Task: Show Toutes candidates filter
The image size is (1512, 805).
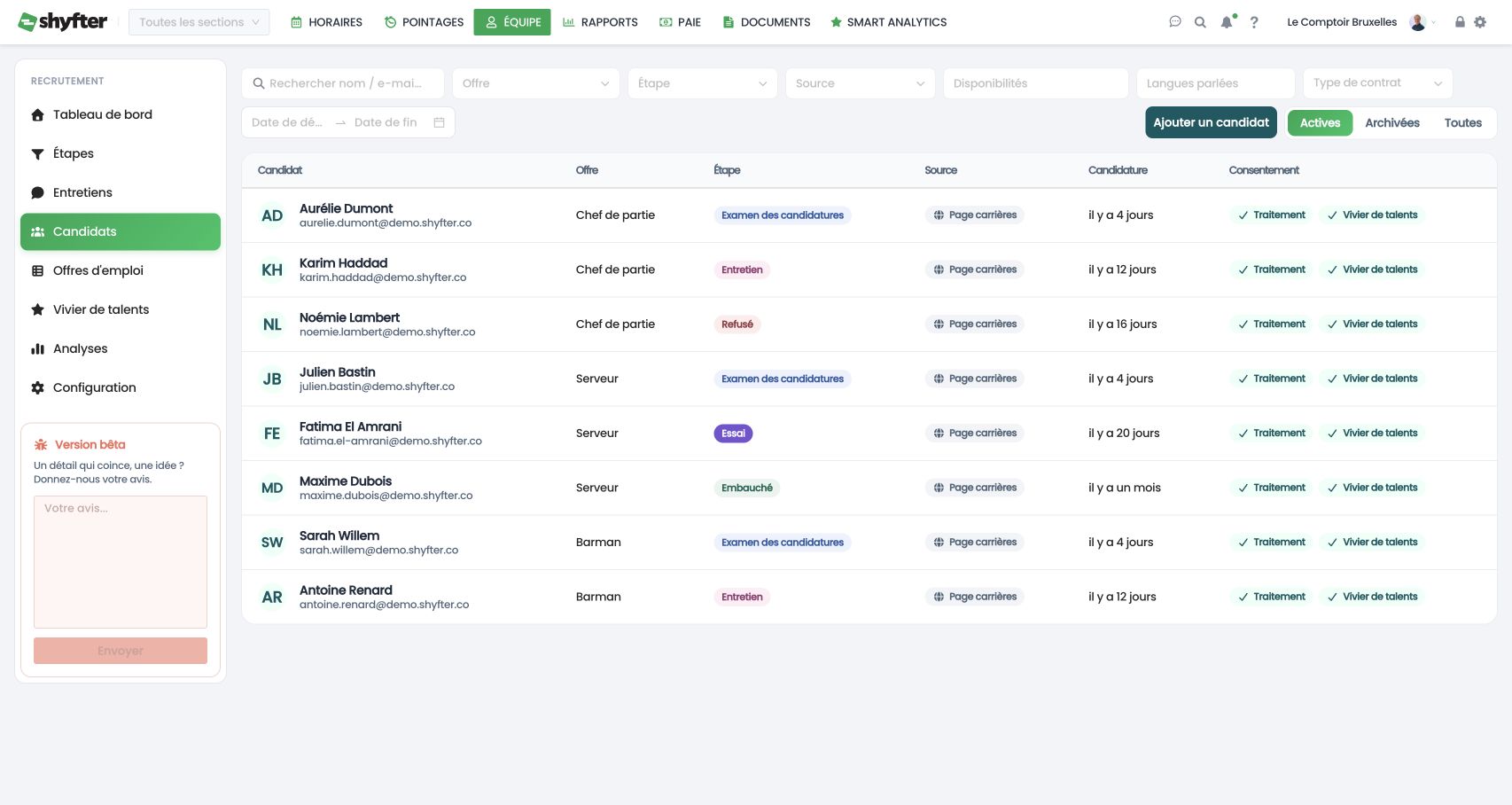Action: (x=1462, y=122)
